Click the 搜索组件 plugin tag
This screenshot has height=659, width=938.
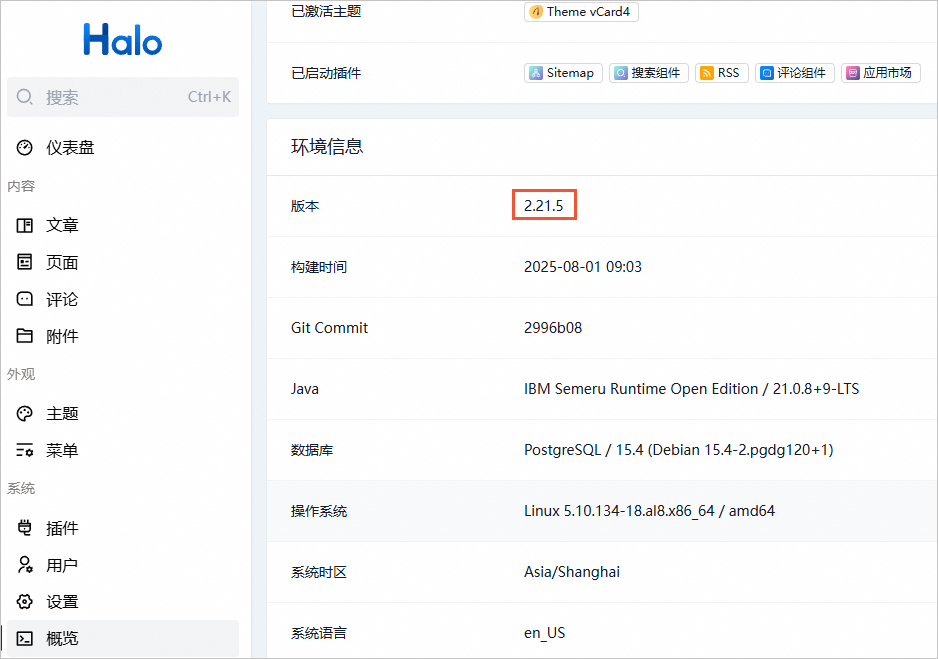(648, 73)
